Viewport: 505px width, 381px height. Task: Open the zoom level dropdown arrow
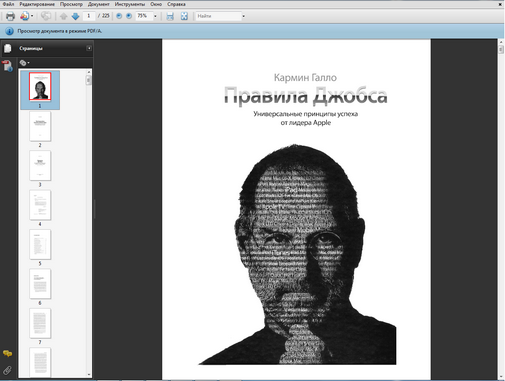coord(155,16)
